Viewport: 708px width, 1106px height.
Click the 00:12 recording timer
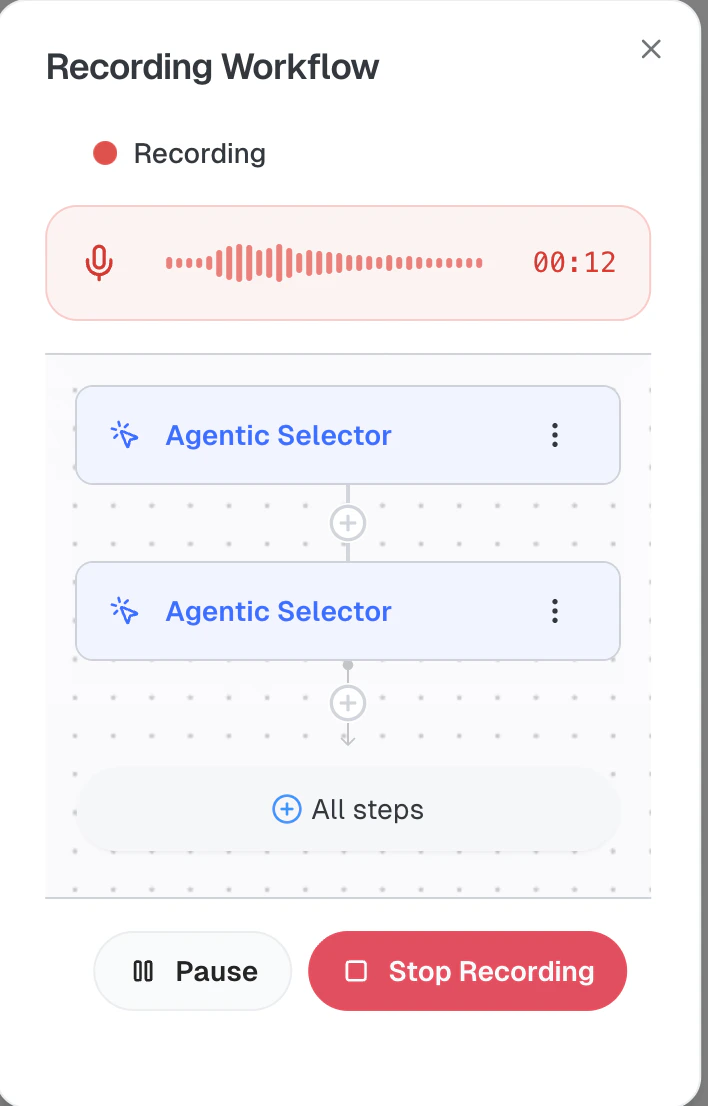tap(575, 262)
